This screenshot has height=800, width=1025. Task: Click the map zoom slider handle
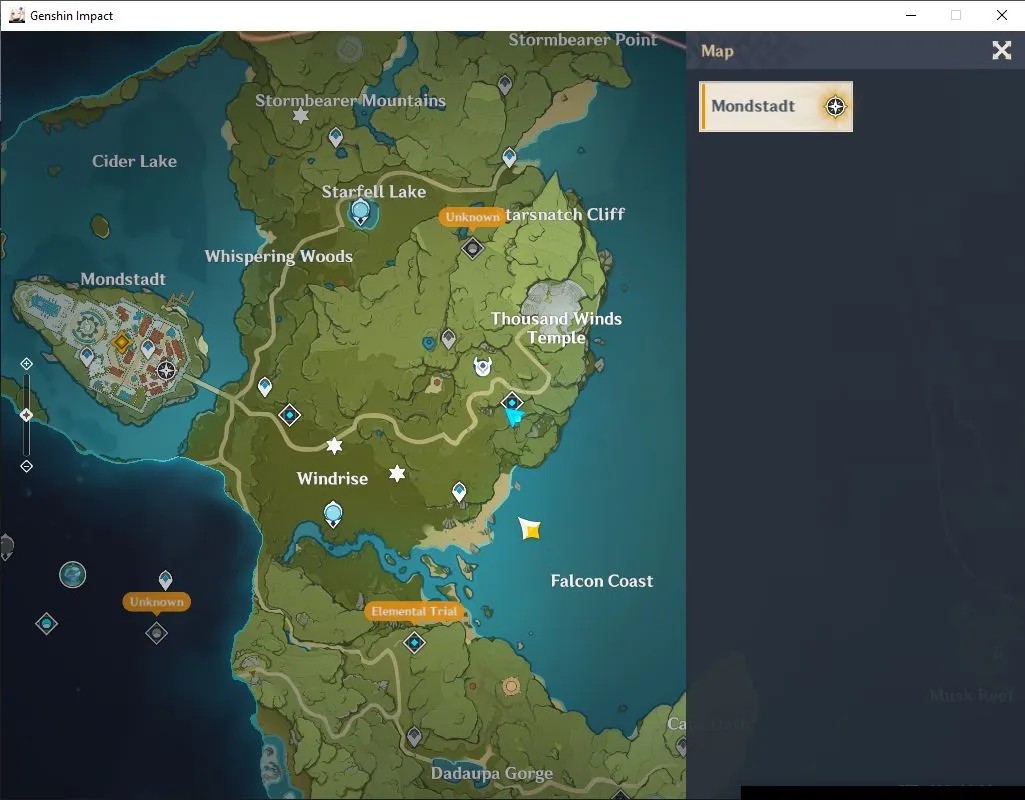tap(26, 415)
